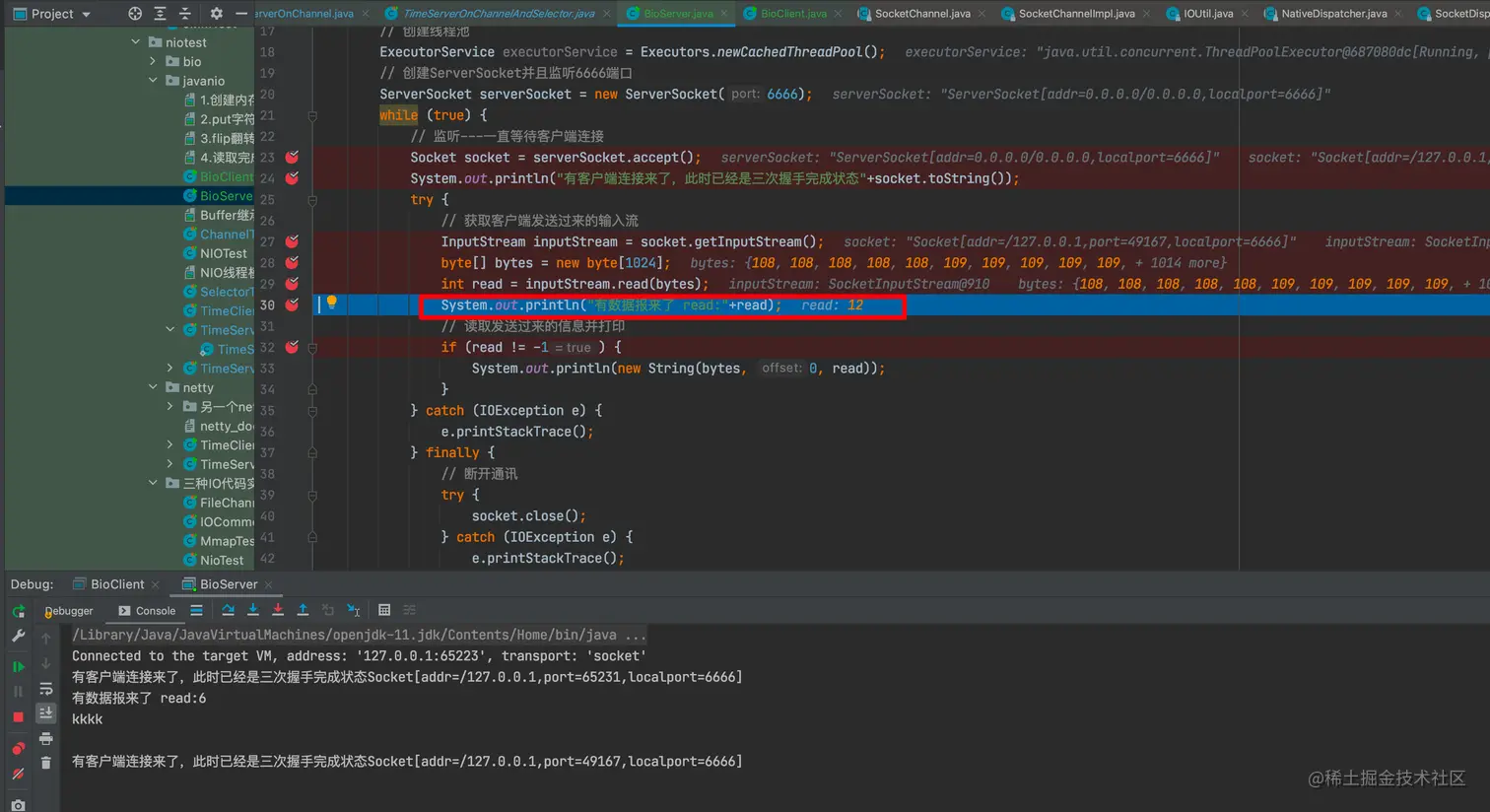Screen dimensions: 1490x812
Task: Click the Step Out button
Action: 303,610
